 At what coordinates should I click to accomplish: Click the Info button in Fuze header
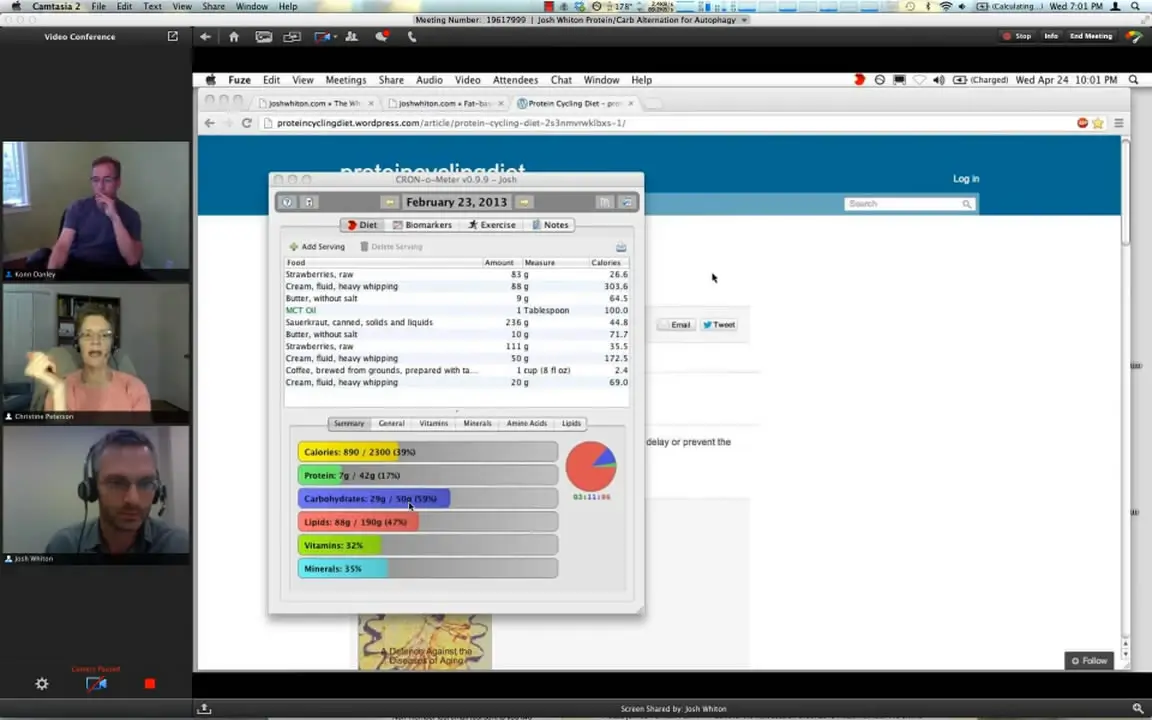pos(1051,36)
